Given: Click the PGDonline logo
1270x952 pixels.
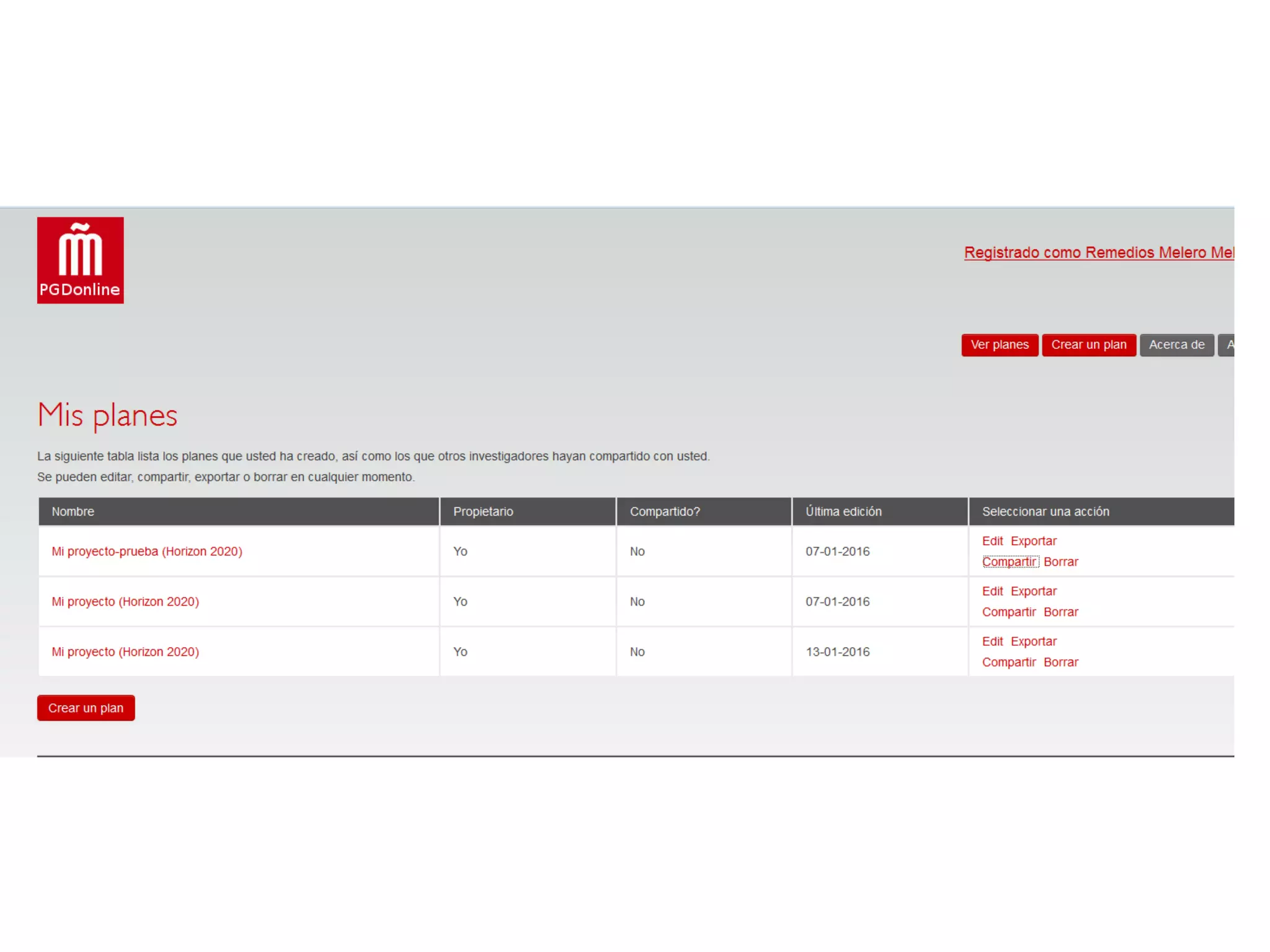Looking at the screenshot, I should [80, 260].
